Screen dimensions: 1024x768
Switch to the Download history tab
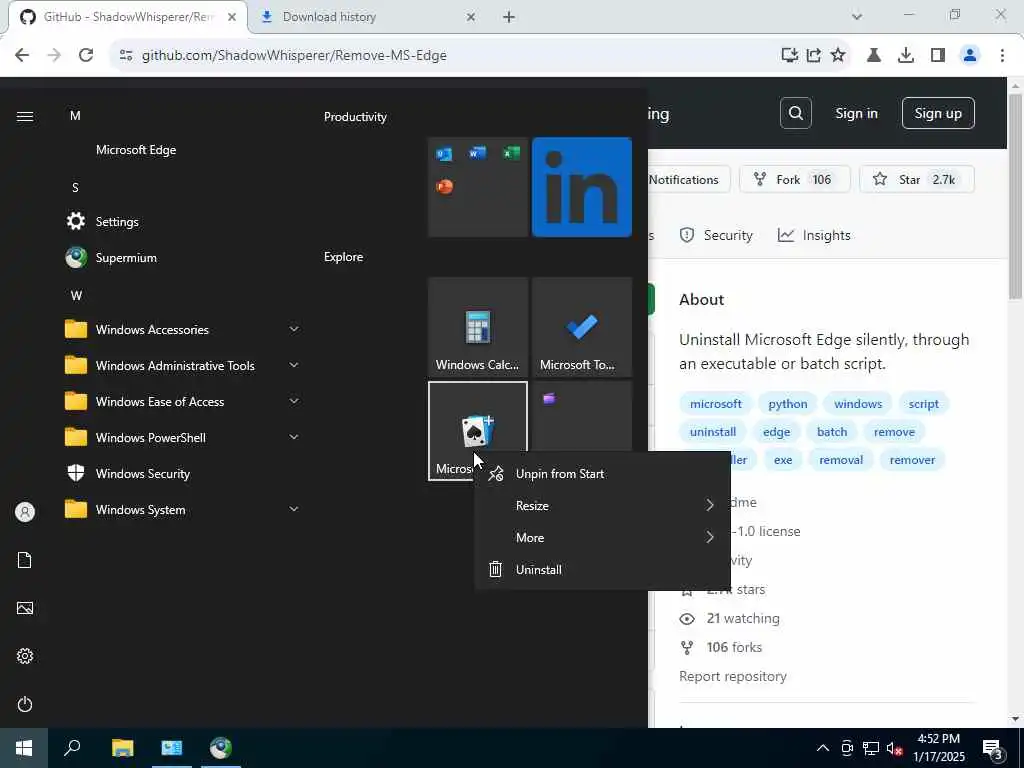[x=367, y=17]
